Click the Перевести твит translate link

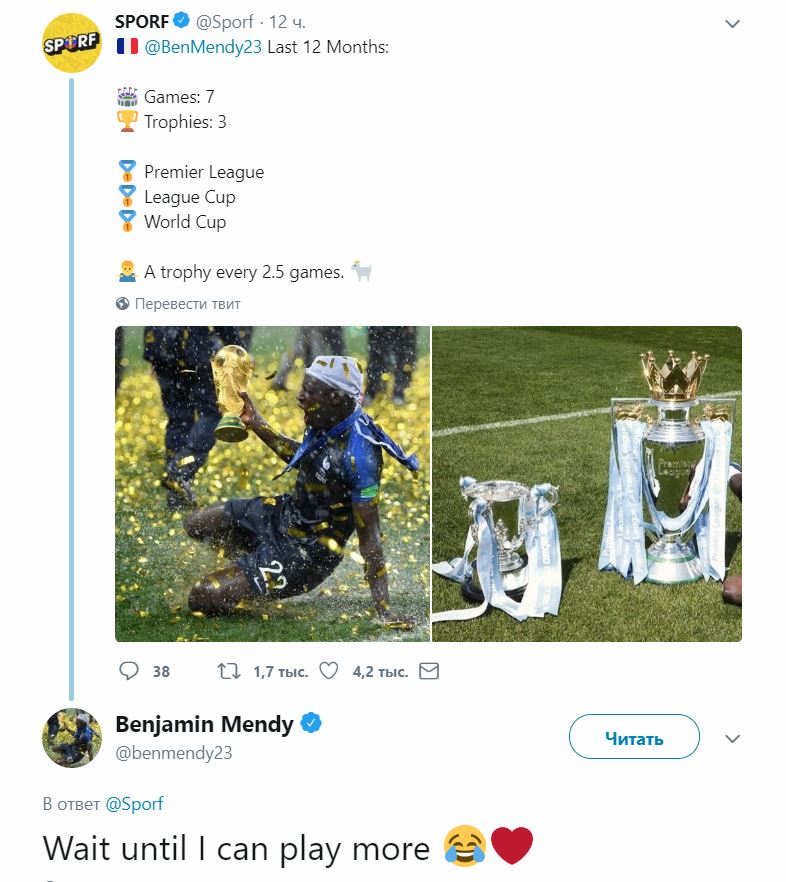point(187,304)
